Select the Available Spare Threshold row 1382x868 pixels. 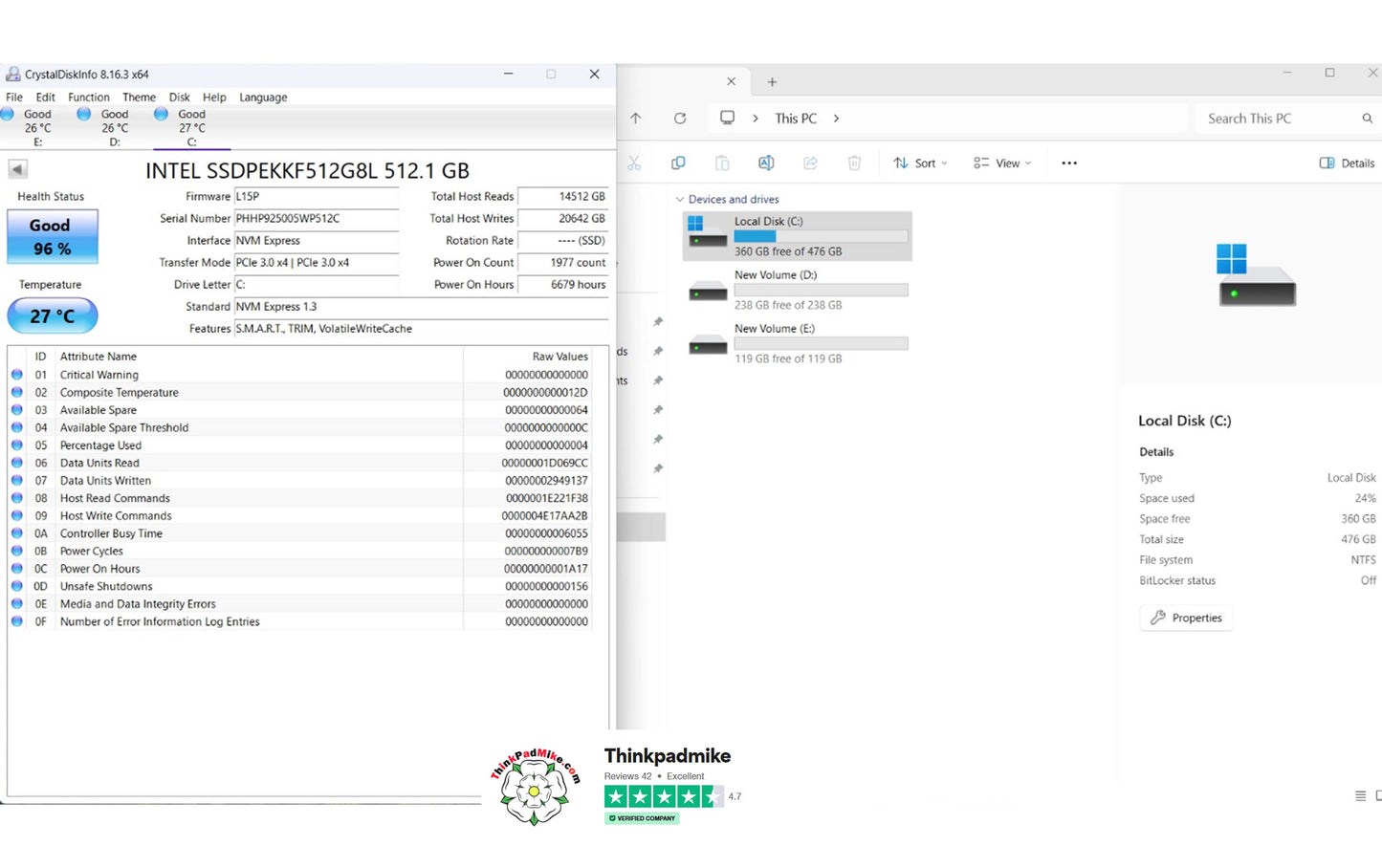click(x=299, y=428)
